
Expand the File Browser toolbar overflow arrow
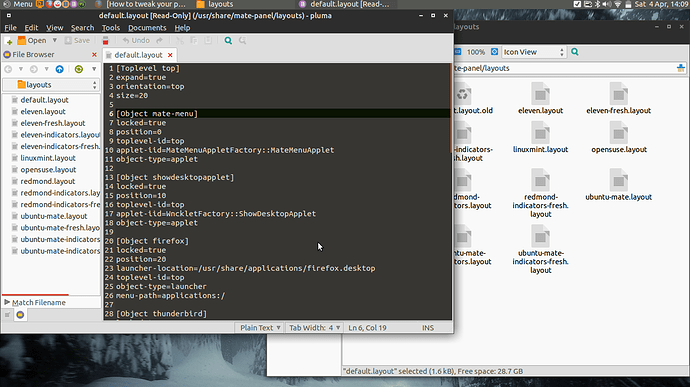(94, 69)
